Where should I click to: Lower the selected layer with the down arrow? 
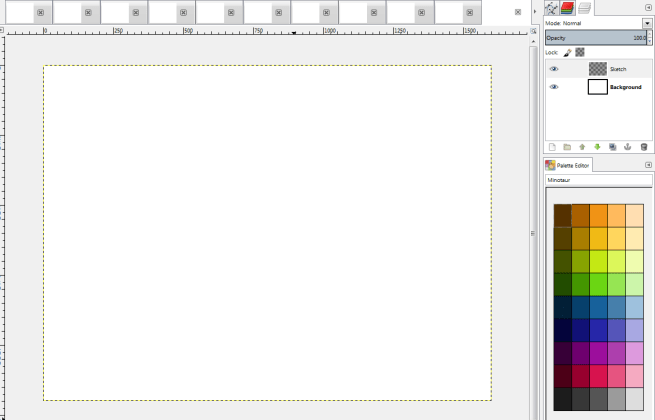597,147
